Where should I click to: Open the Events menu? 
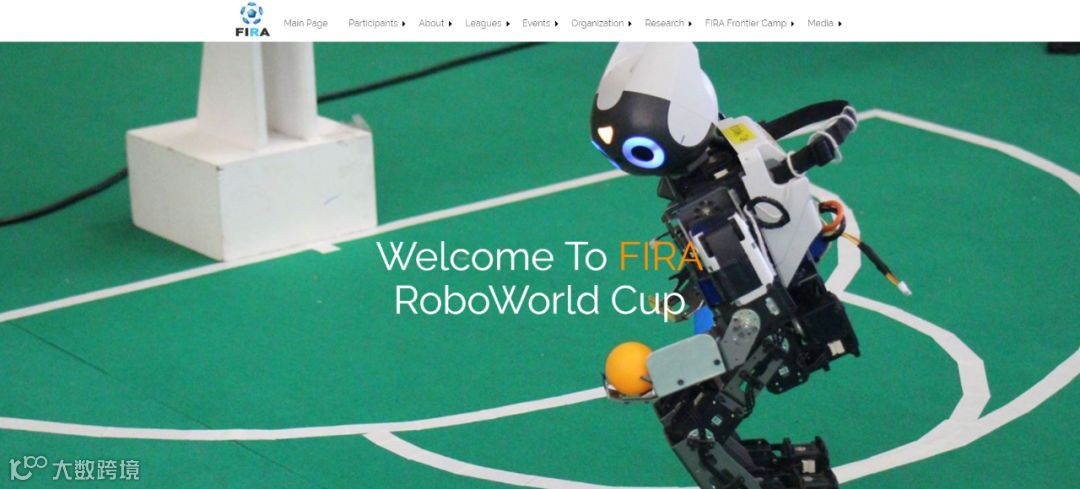tap(536, 23)
